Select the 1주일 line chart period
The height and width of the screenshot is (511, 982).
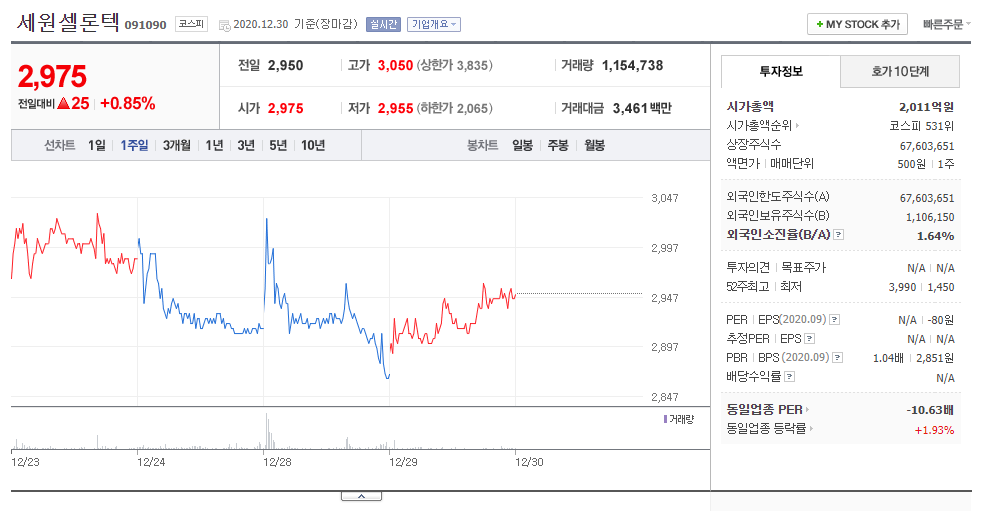[x=134, y=145]
